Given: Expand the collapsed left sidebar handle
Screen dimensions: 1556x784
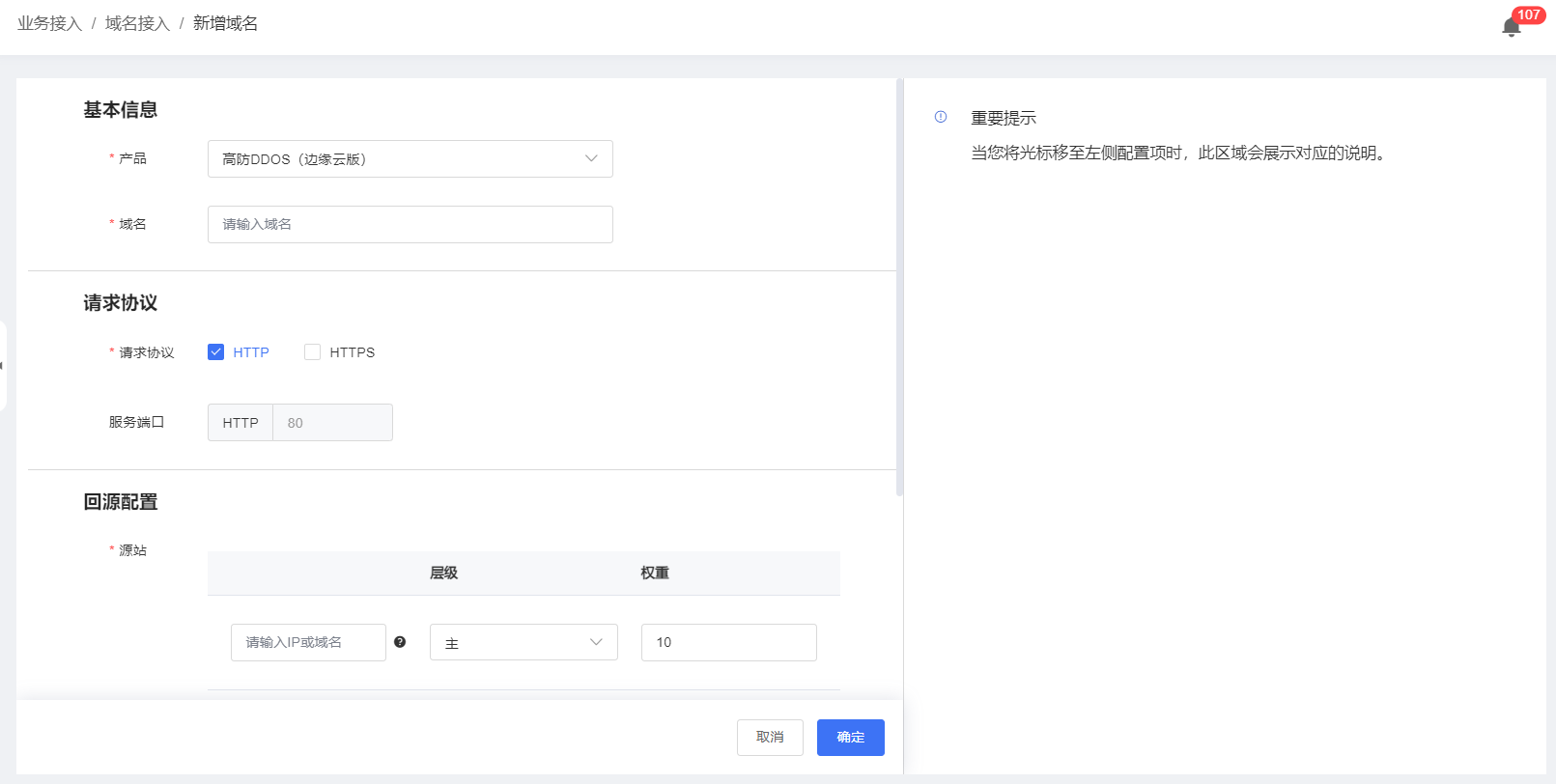Looking at the screenshot, I should (x=3, y=366).
